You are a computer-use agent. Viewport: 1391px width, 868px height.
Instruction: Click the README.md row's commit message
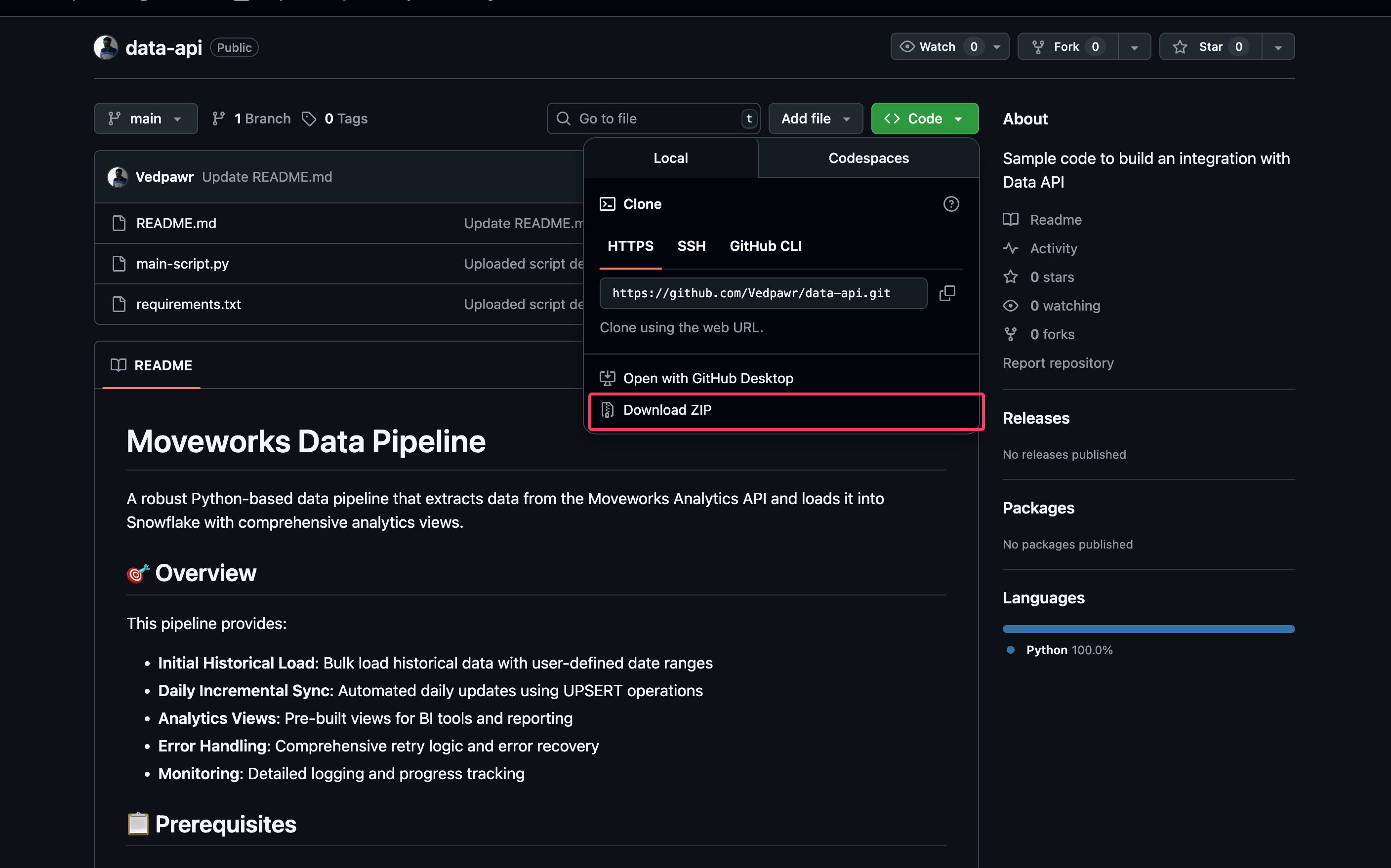tap(523, 223)
